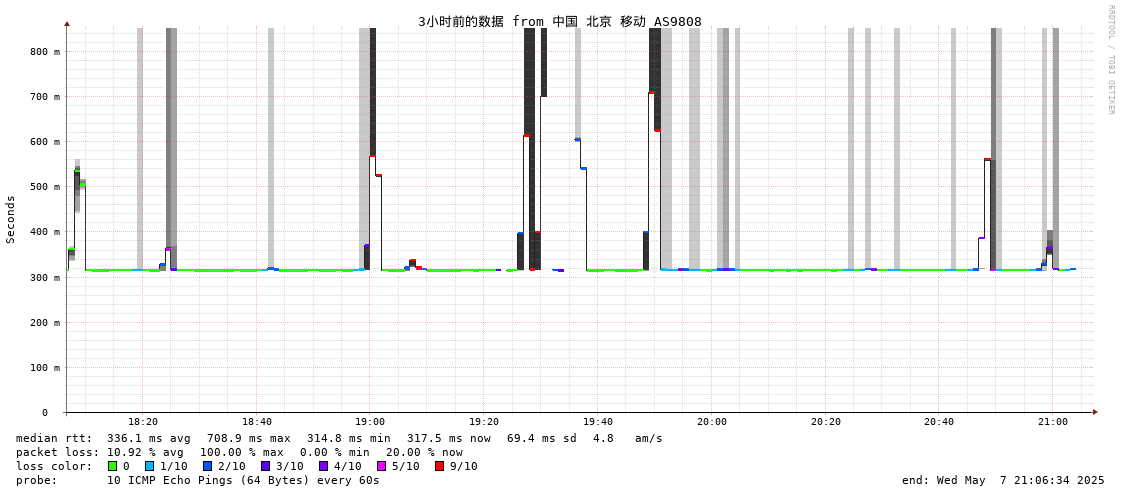Click the 19:40 time axis label
This screenshot has height=494, width=1121.
click(x=598, y=422)
